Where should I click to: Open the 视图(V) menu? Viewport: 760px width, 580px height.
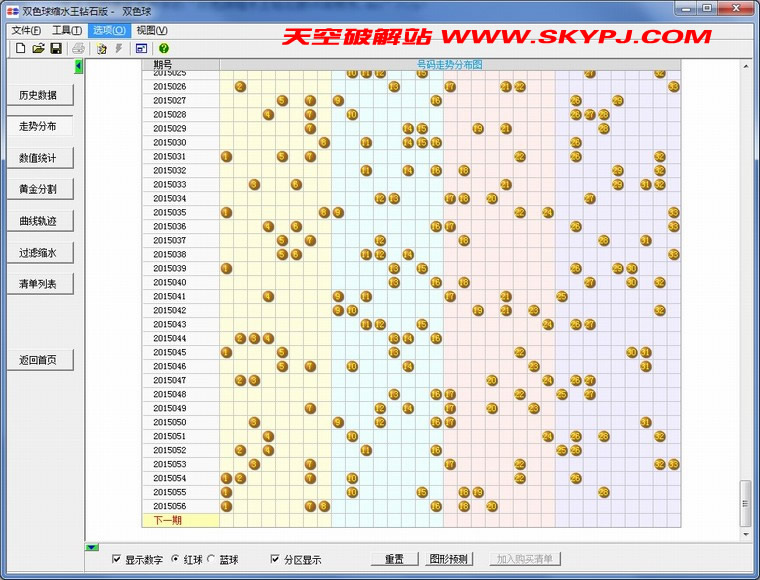(151, 30)
